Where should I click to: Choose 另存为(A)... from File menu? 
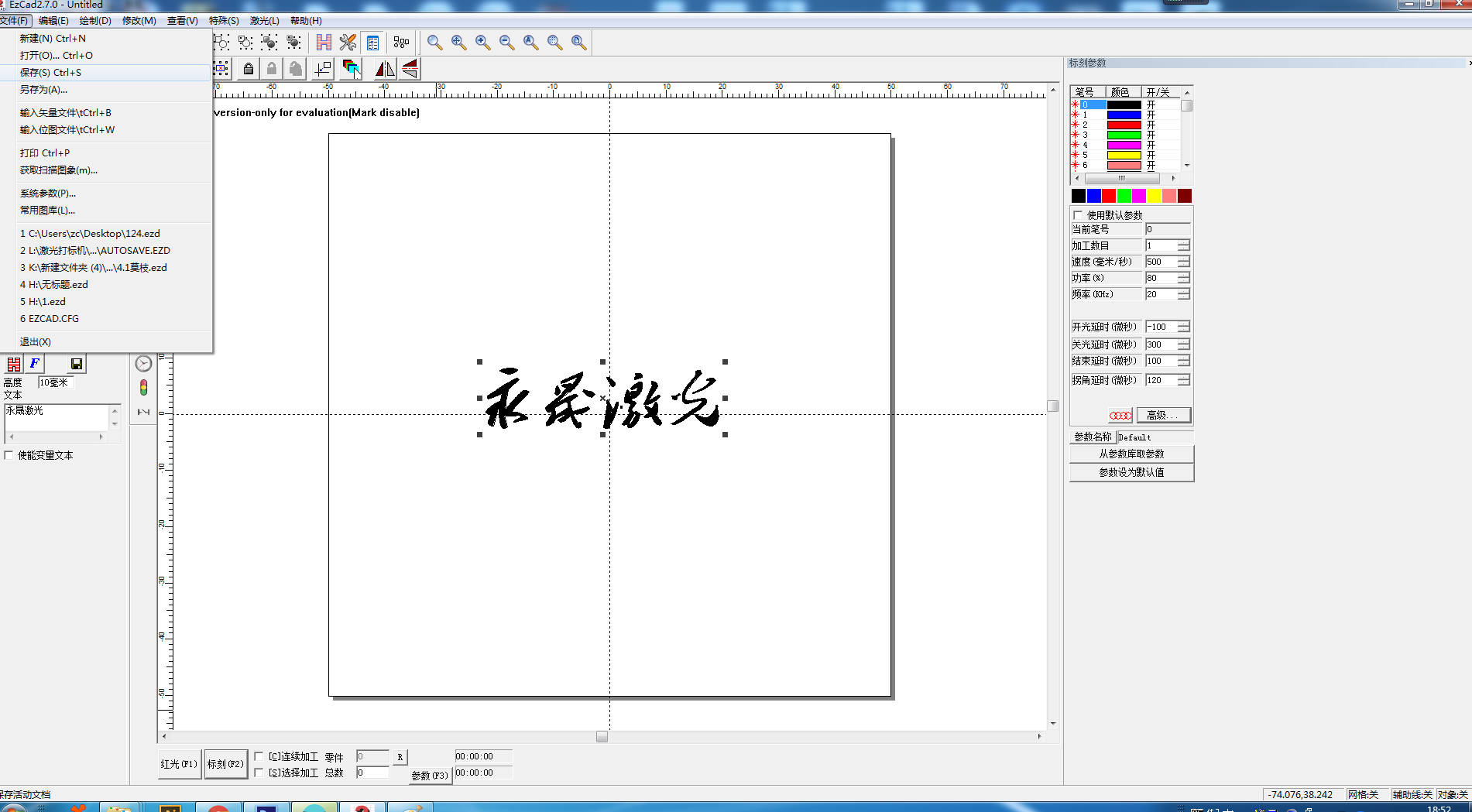coord(43,90)
